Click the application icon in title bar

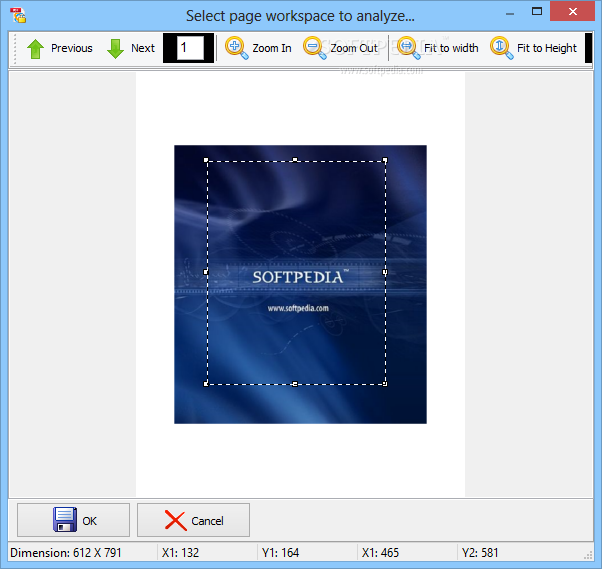click(x=18, y=15)
